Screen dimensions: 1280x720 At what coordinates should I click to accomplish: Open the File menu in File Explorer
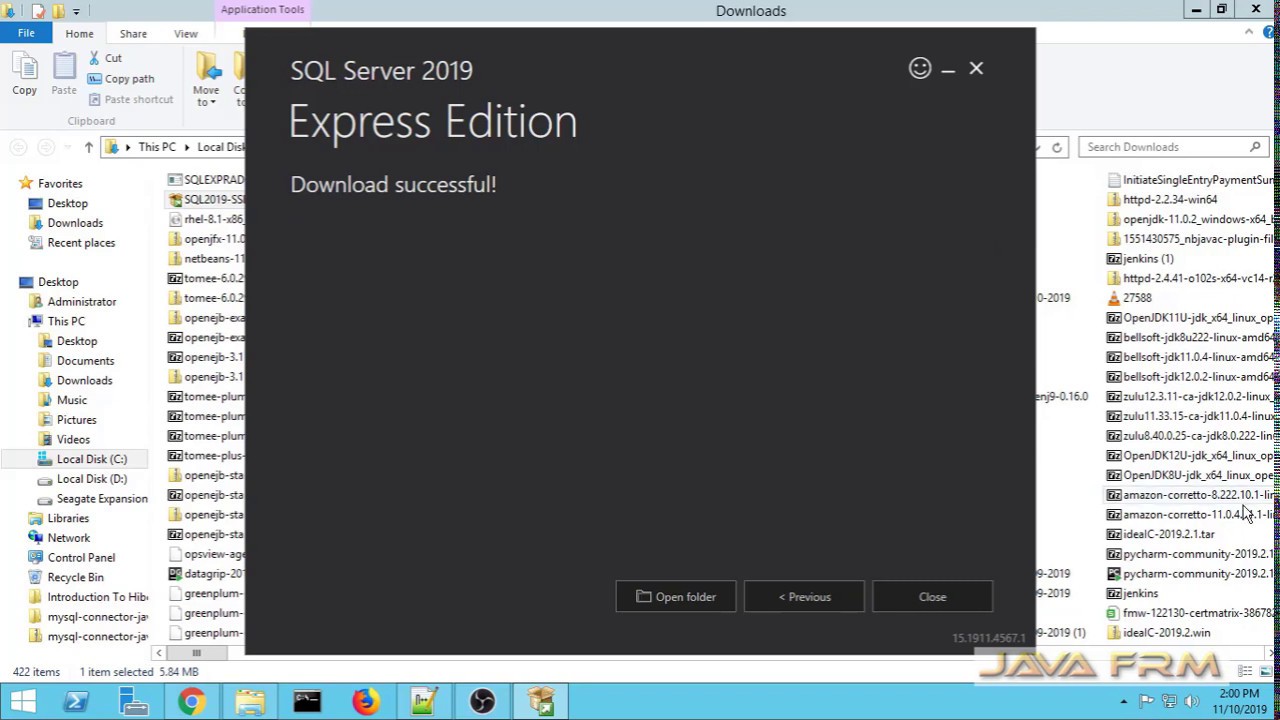(26, 33)
